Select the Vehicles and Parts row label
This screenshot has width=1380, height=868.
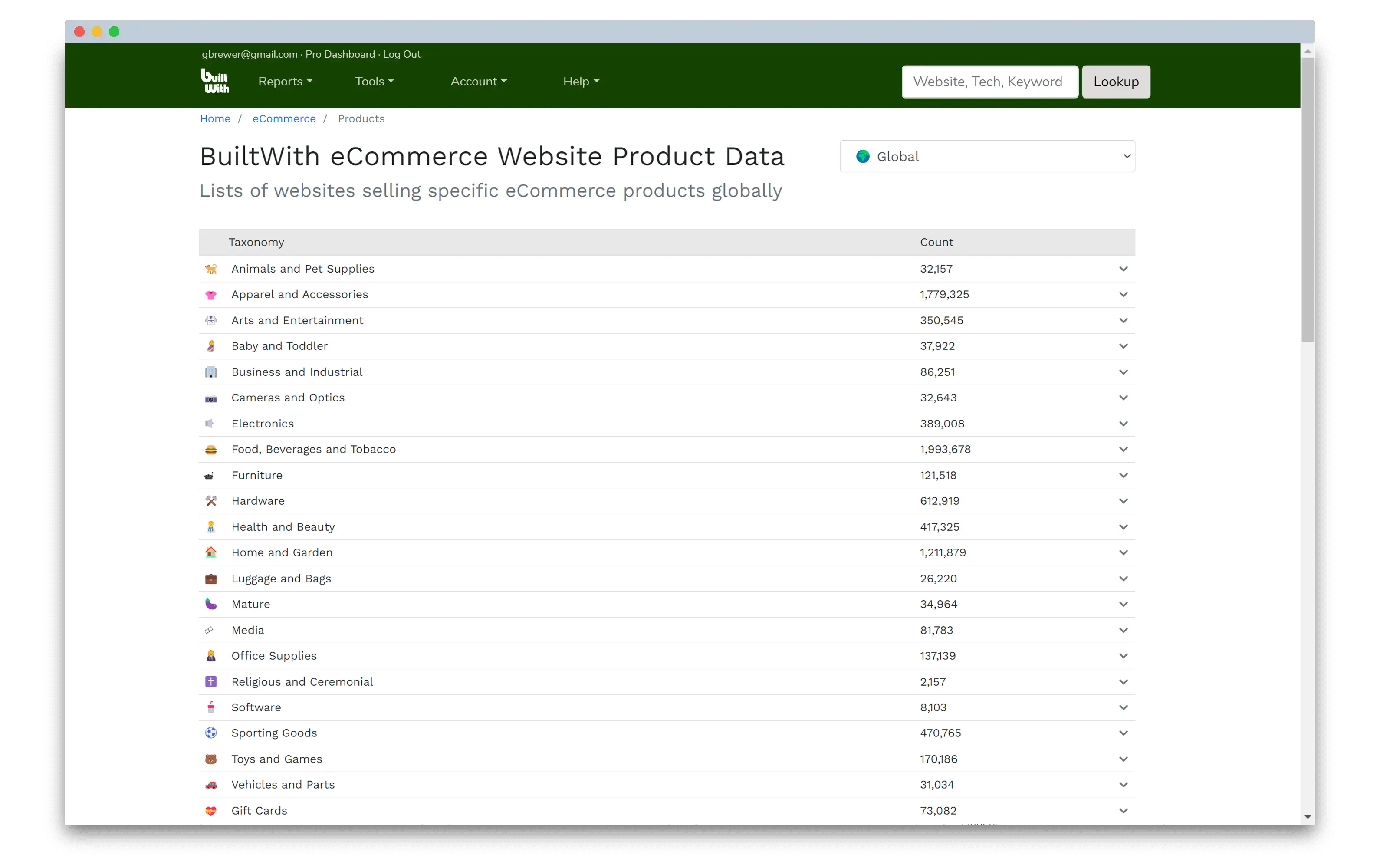(283, 785)
